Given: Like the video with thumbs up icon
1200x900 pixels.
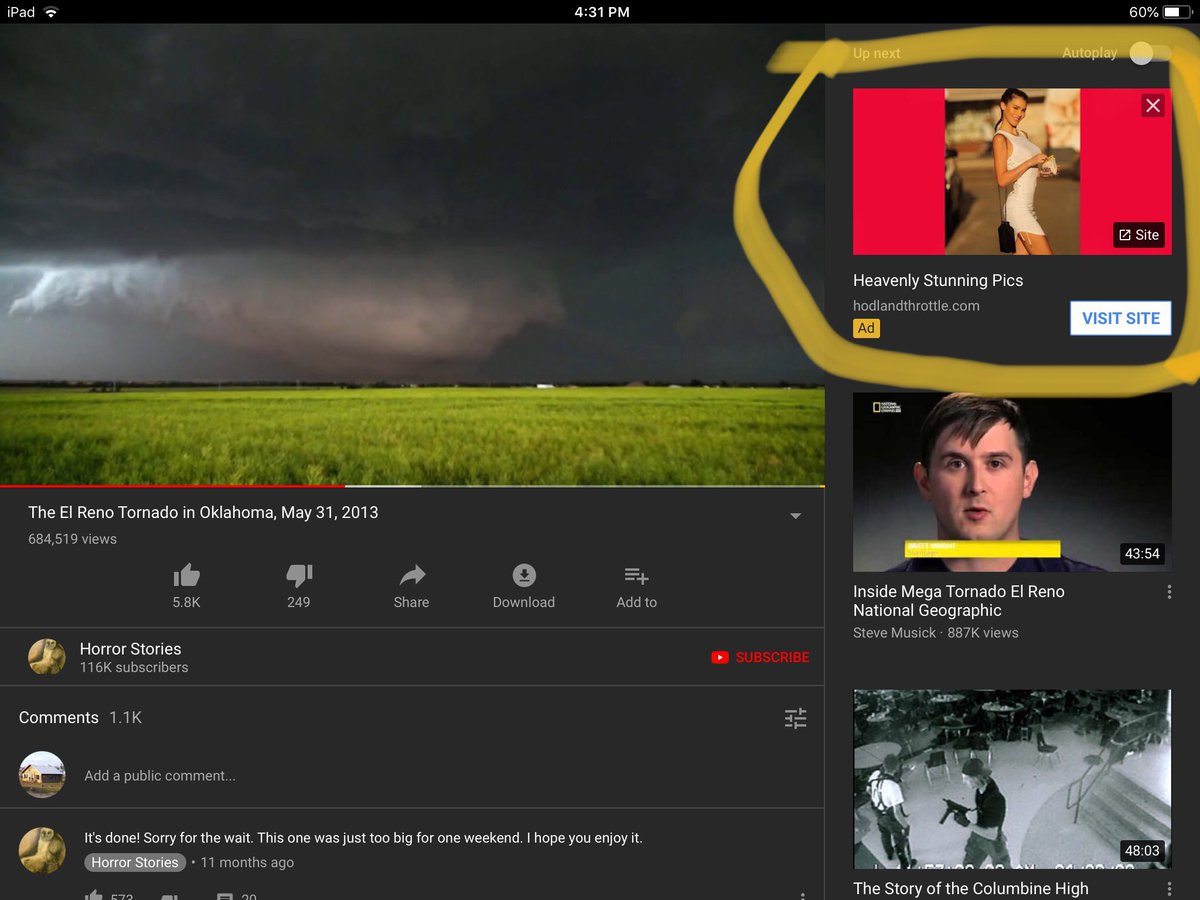Looking at the screenshot, I should tap(186, 575).
